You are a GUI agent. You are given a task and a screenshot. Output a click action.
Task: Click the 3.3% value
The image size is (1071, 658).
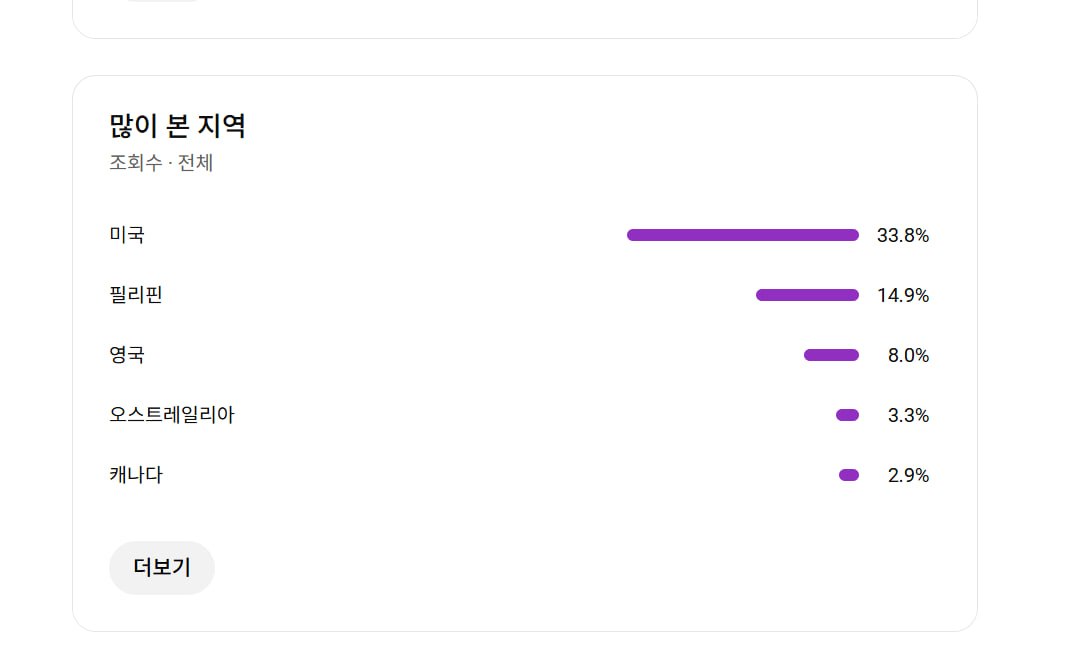click(x=908, y=416)
